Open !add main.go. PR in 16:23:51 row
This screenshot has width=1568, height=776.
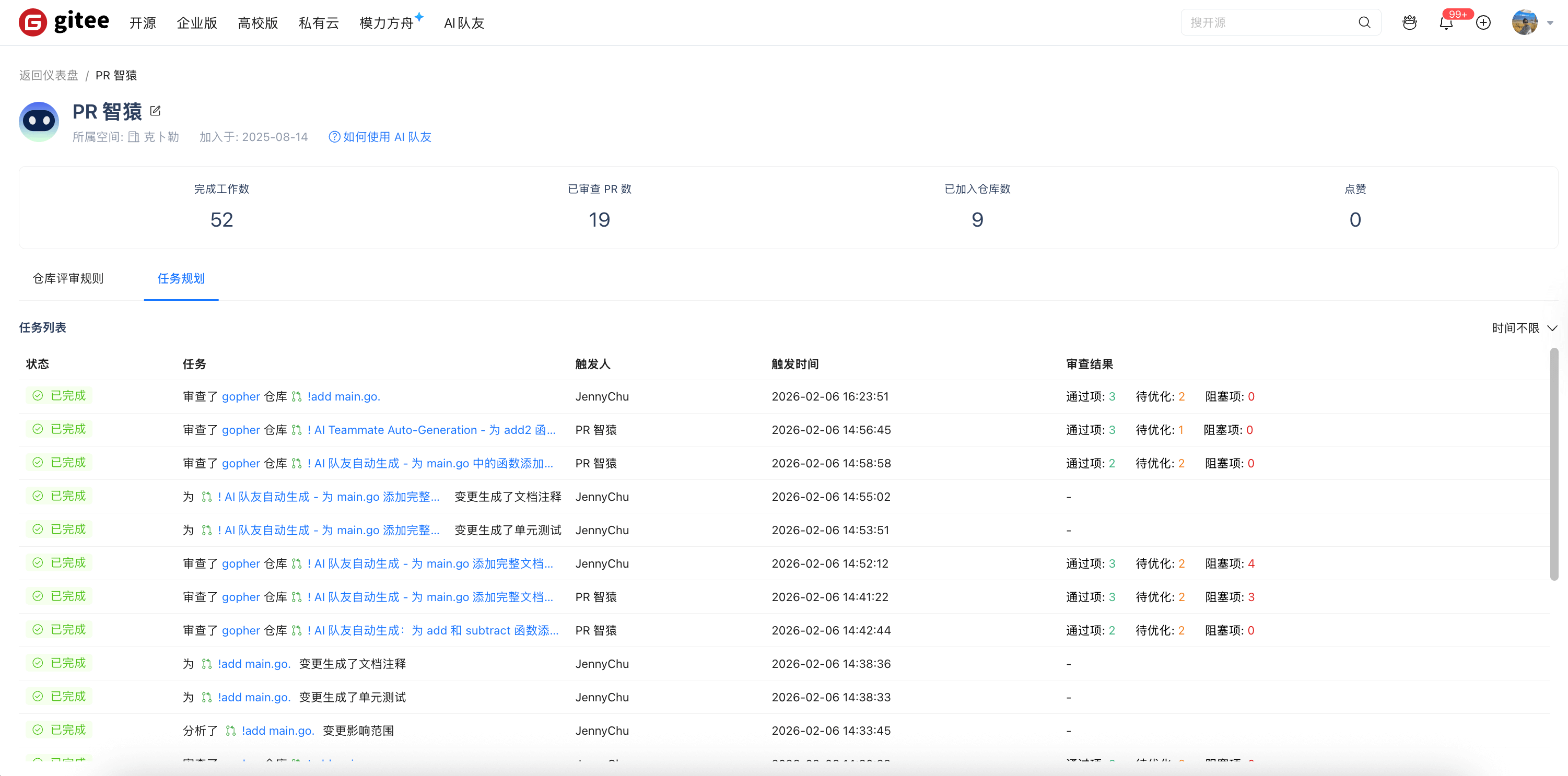click(x=343, y=397)
